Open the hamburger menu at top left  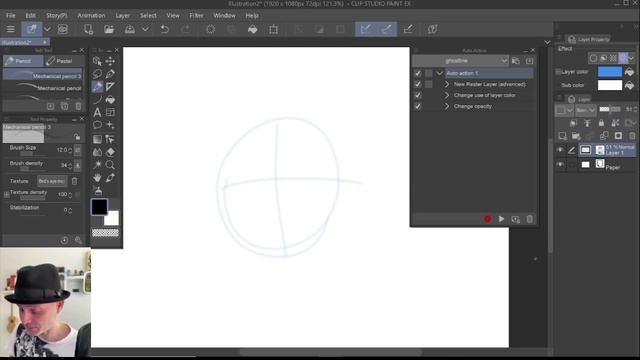tap(11, 29)
